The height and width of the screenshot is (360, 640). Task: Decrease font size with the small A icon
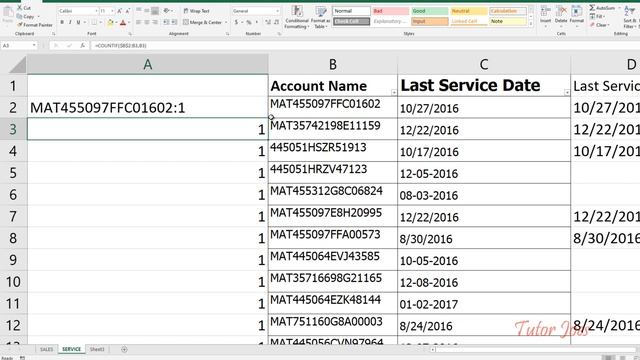pos(127,11)
